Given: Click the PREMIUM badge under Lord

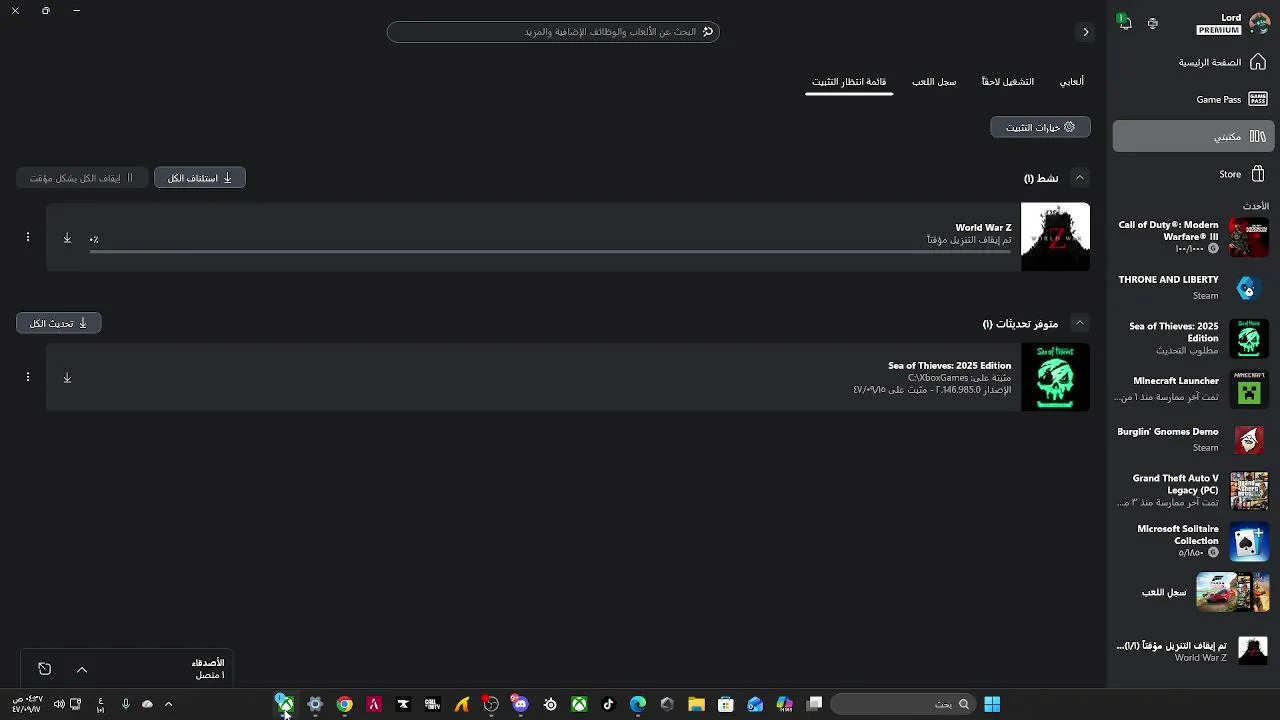Looking at the screenshot, I should (x=1218, y=30).
